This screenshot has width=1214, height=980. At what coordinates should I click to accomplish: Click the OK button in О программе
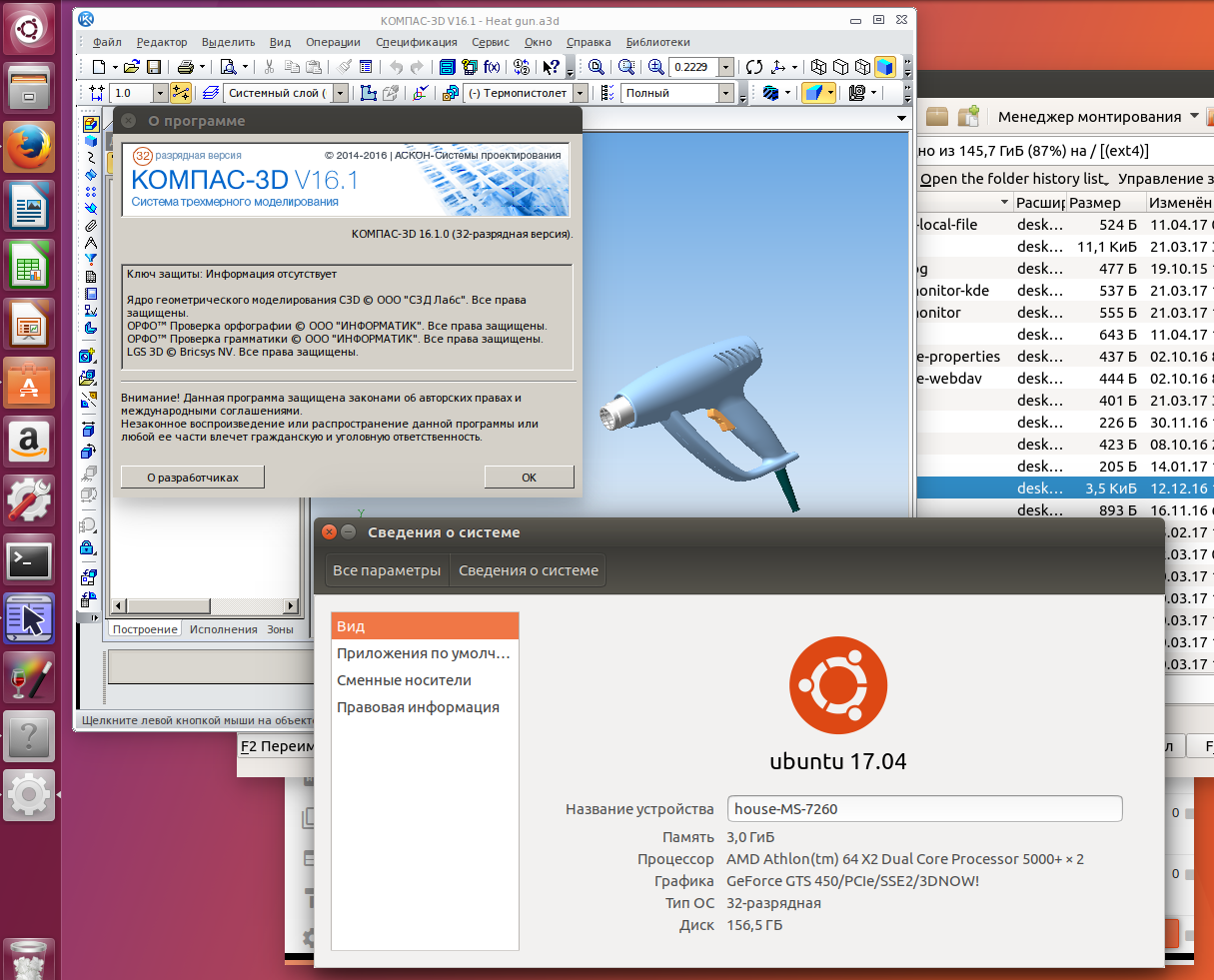tap(529, 478)
